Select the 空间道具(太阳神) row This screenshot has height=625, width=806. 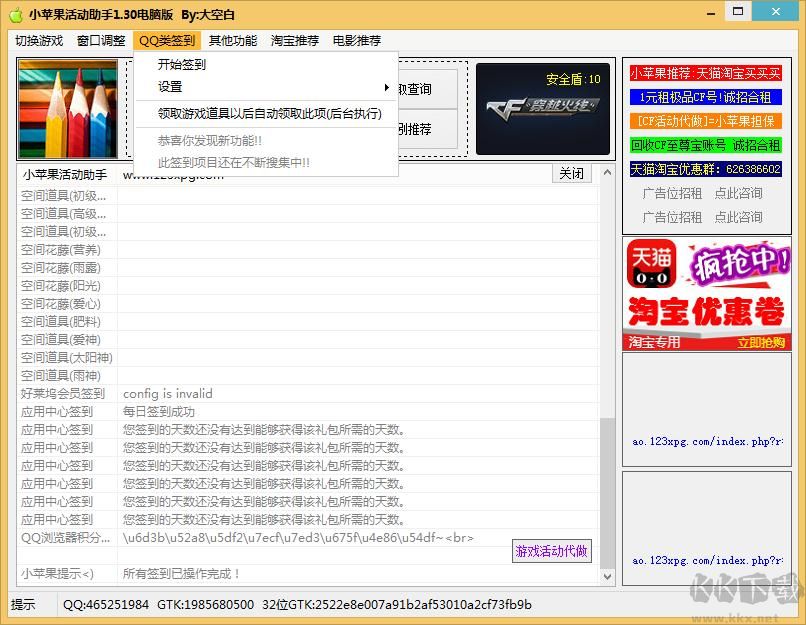click(x=308, y=358)
